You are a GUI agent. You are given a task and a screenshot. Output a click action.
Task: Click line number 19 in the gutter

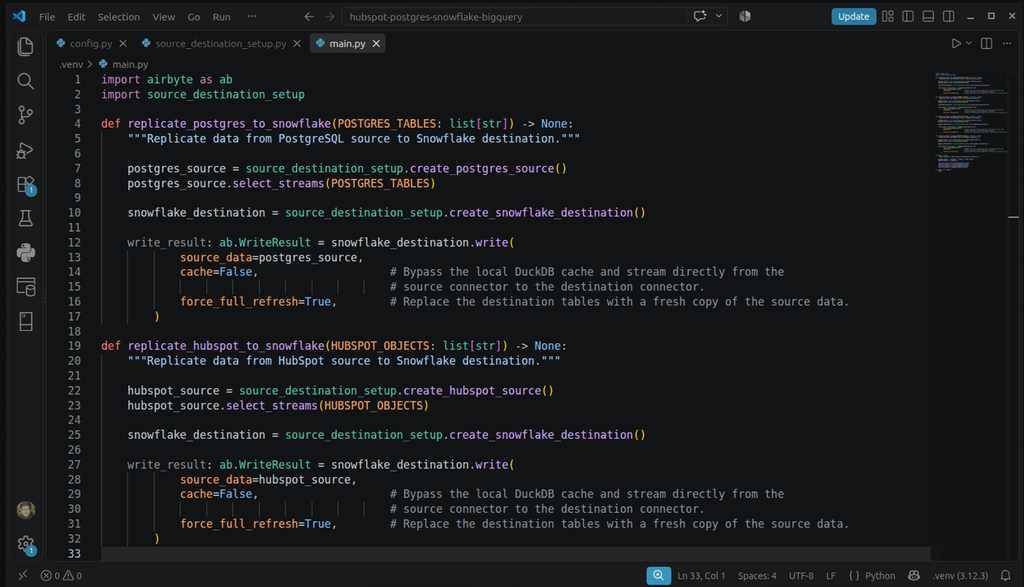tap(74, 345)
